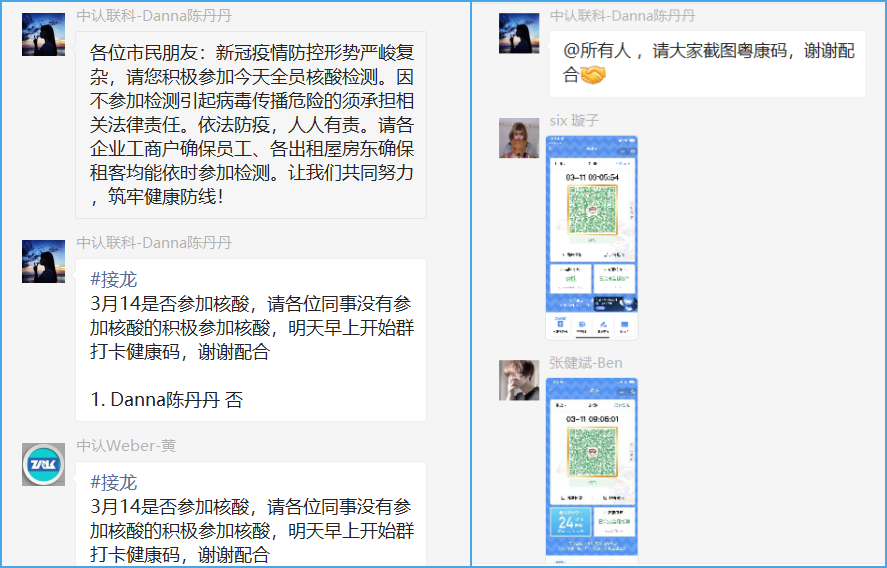Click Danna's avatar next to the @所有人 message
Screen dimensions: 887x568
click(x=519, y=34)
